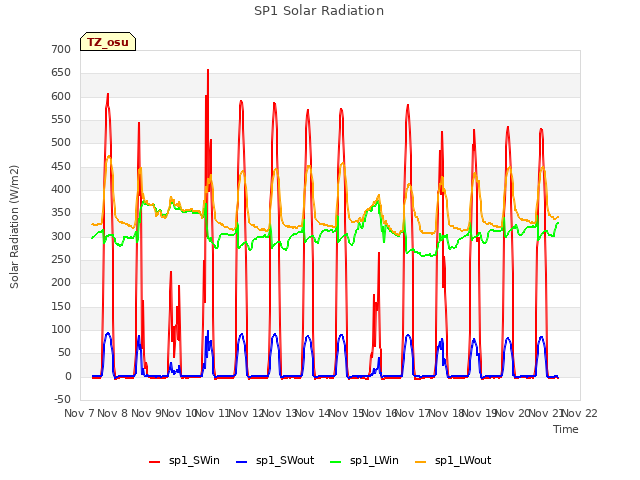Screen dimensions: 640x480
Task: Click the chart title SP1 Solar Radiation
Action: pyautogui.click(x=319, y=11)
